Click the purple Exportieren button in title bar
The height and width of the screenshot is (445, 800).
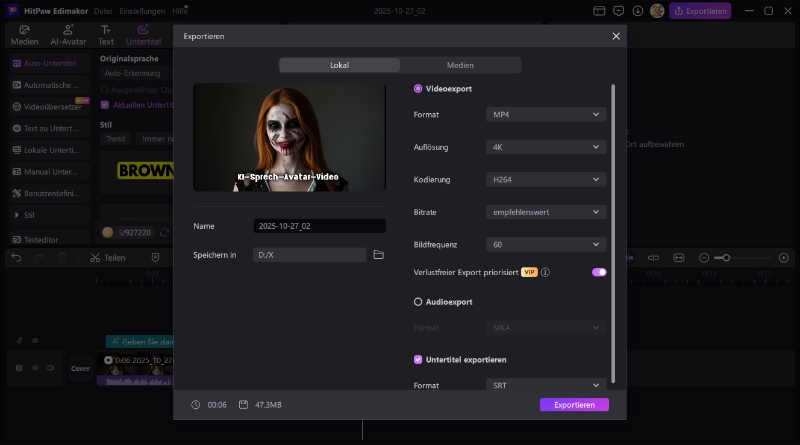700,11
